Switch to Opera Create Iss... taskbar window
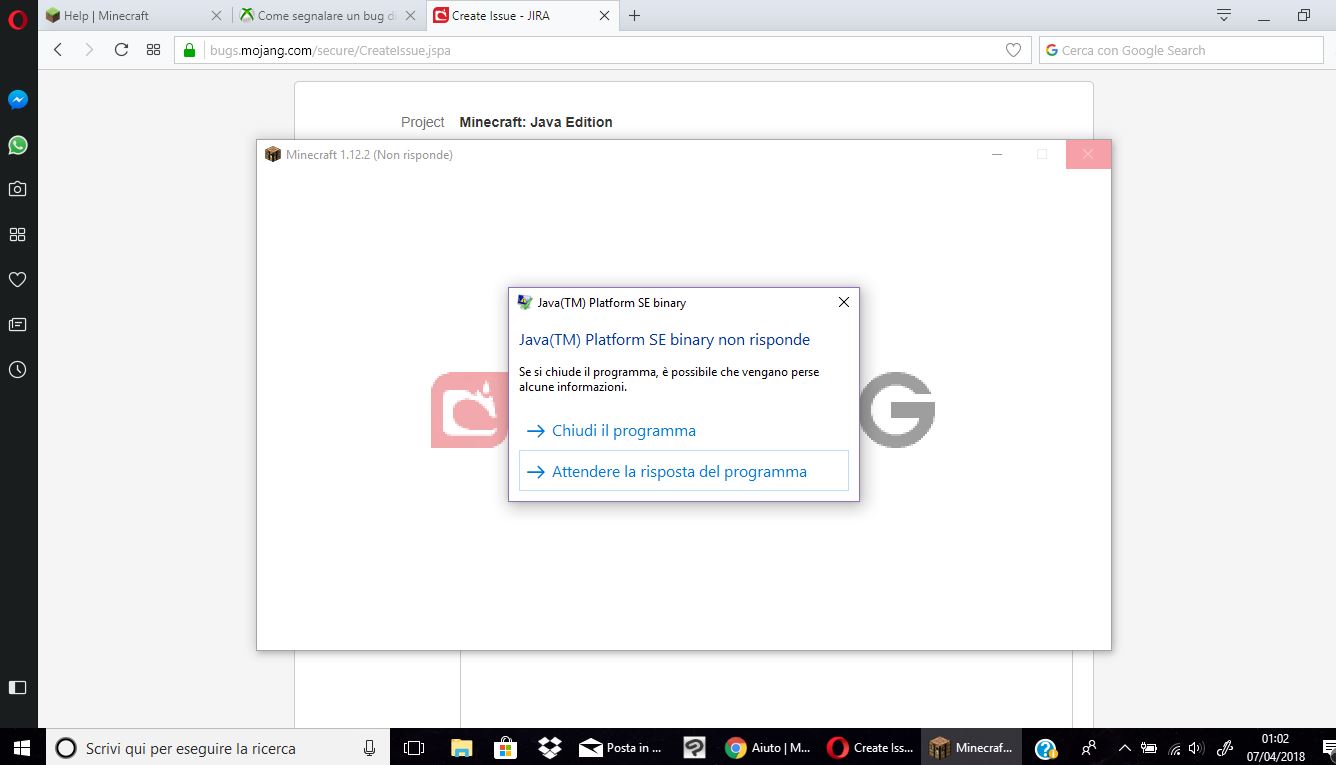The height and width of the screenshot is (765, 1336). click(869, 747)
